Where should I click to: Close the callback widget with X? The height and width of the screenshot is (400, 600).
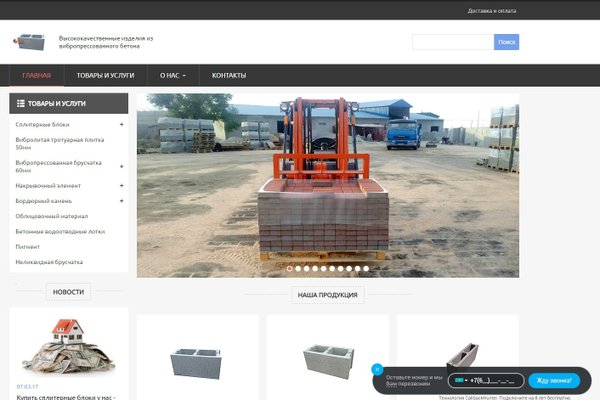[378, 369]
